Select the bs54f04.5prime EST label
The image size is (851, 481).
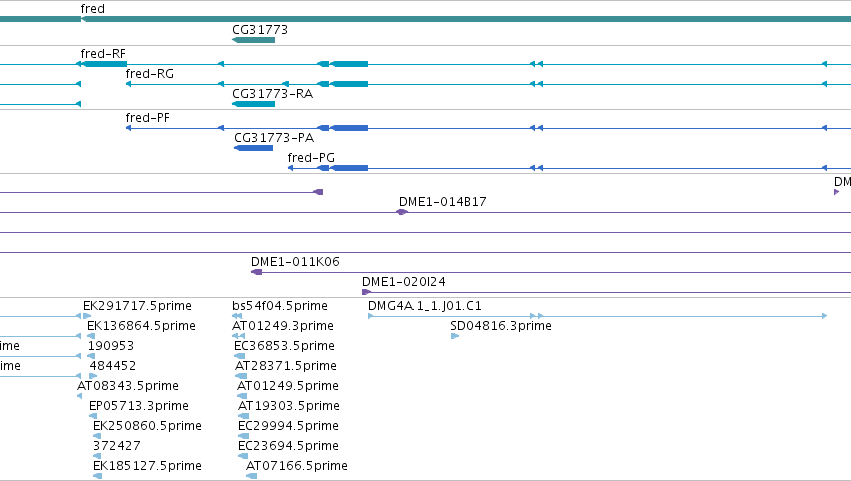[x=280, y=306]
